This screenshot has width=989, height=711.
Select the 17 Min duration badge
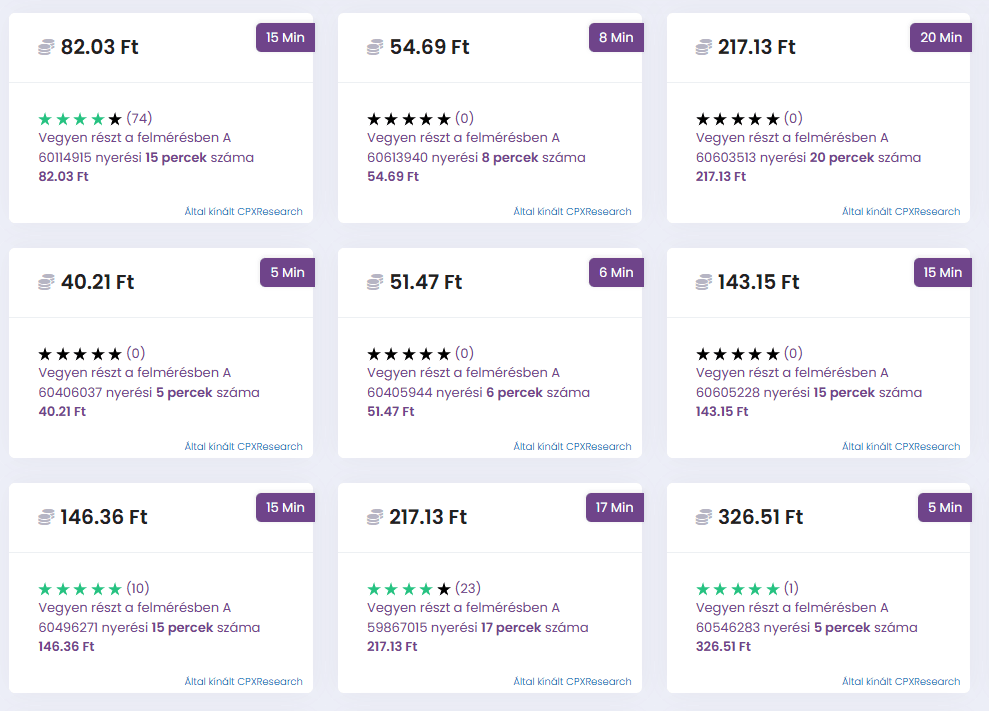[x=615, y=507]
